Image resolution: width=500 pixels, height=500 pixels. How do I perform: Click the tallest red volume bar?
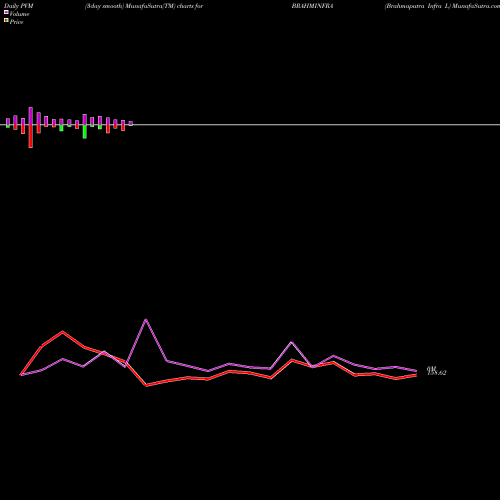31,136
